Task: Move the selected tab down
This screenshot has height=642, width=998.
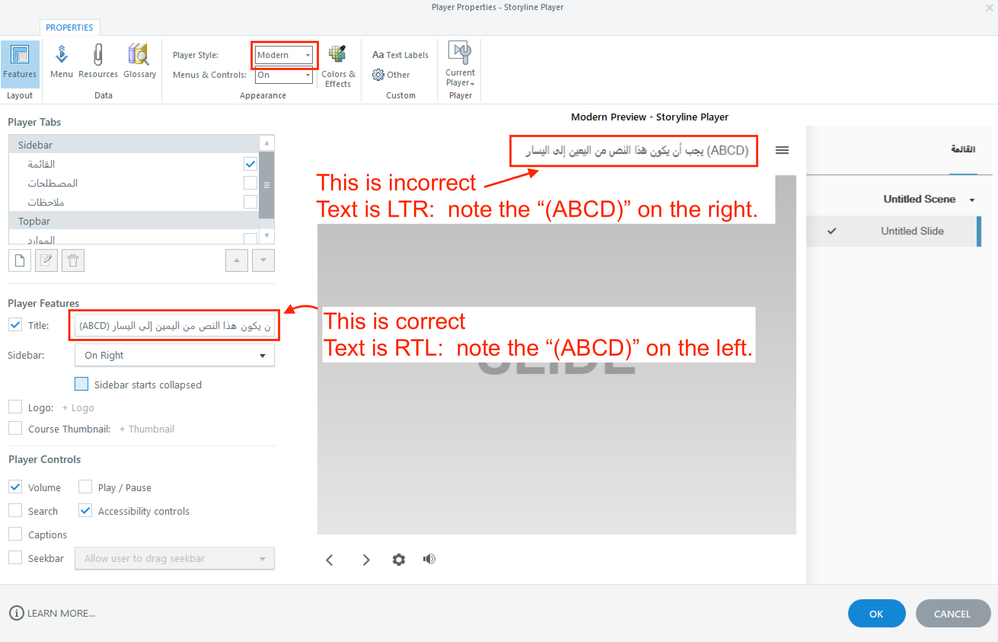Action: [264, 260]
